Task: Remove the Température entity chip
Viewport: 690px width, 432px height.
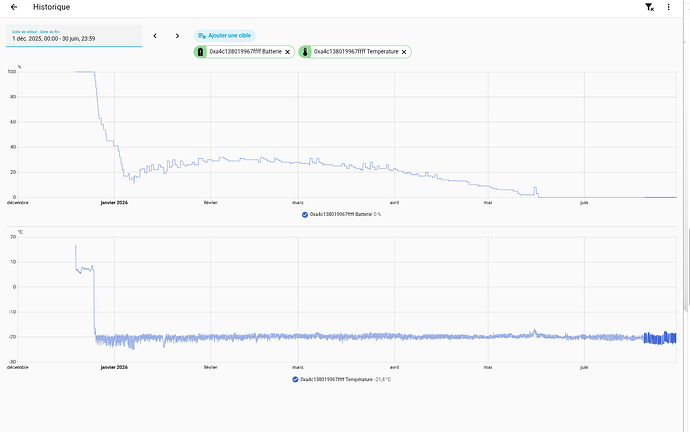Action: (x=404, y=52)
